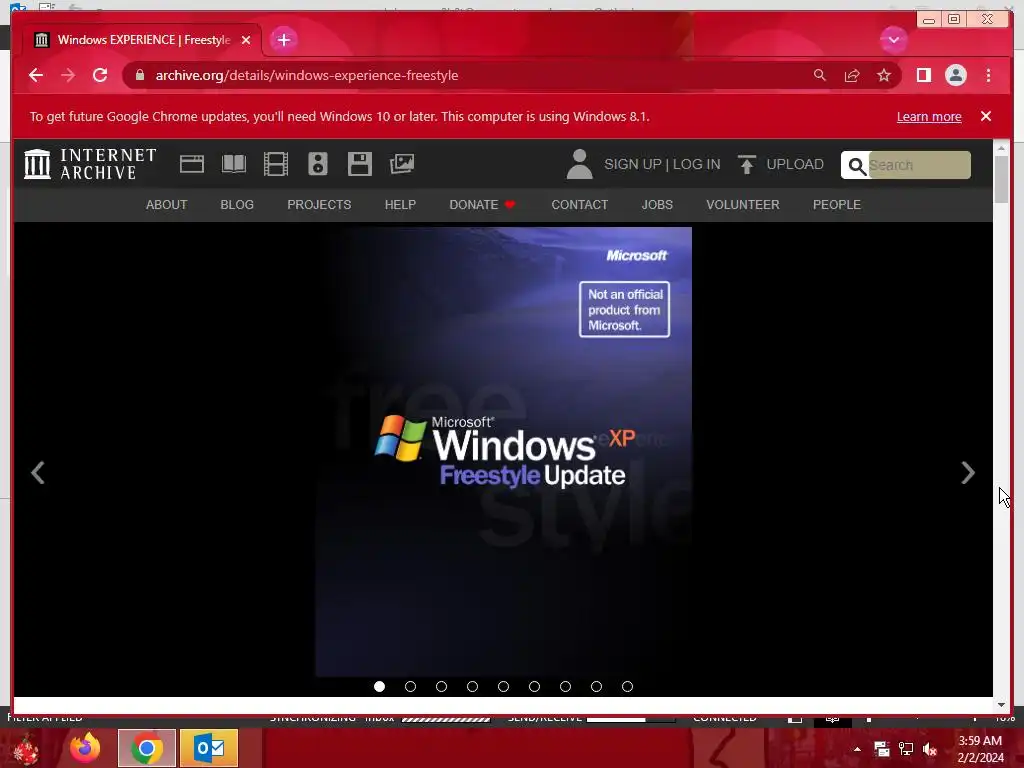View site information lock icon
The width and height of the screenshot is (1024, 768).
[x=140, y=75]
